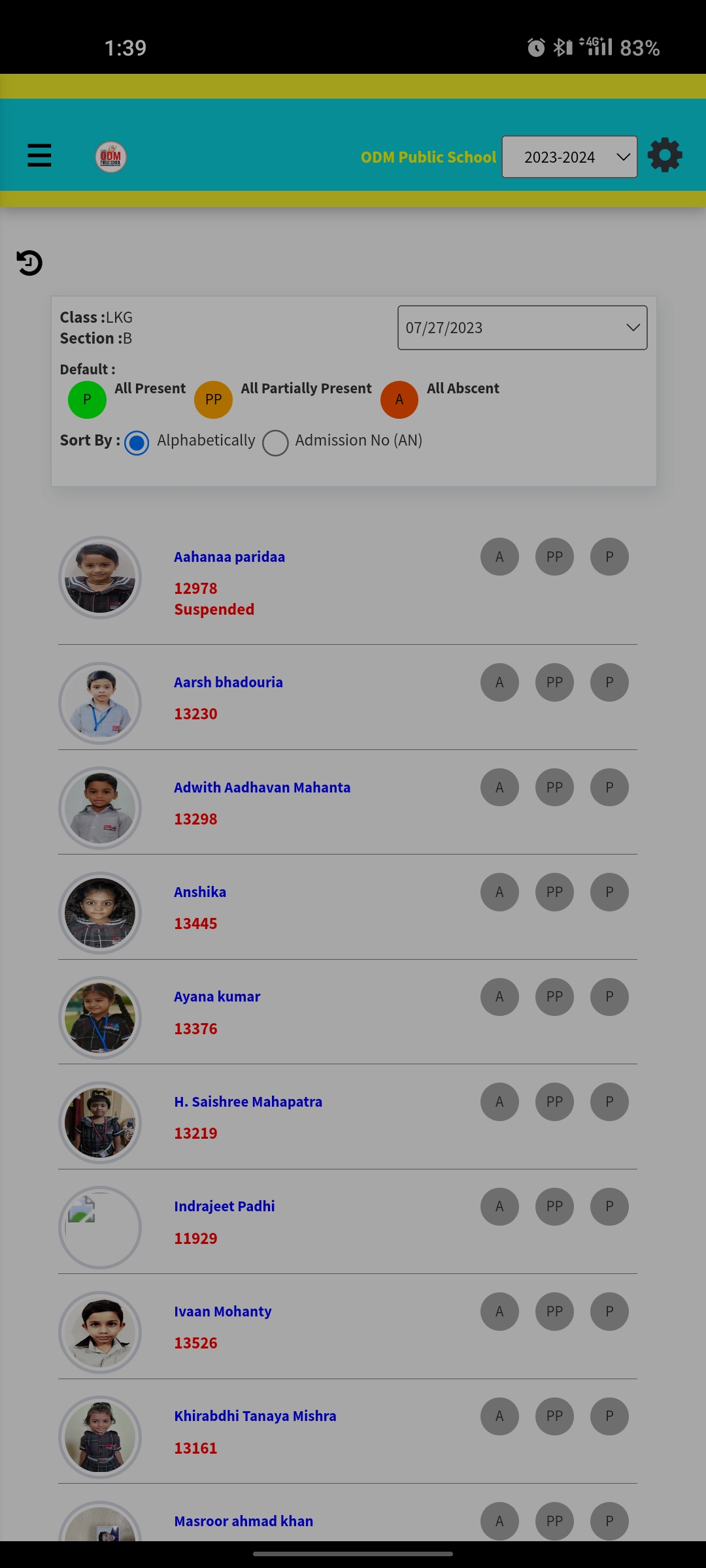Mark Indrajeet Padhi as present (P)
This screenshot has height=1568, width=706.
(609, 1207)
